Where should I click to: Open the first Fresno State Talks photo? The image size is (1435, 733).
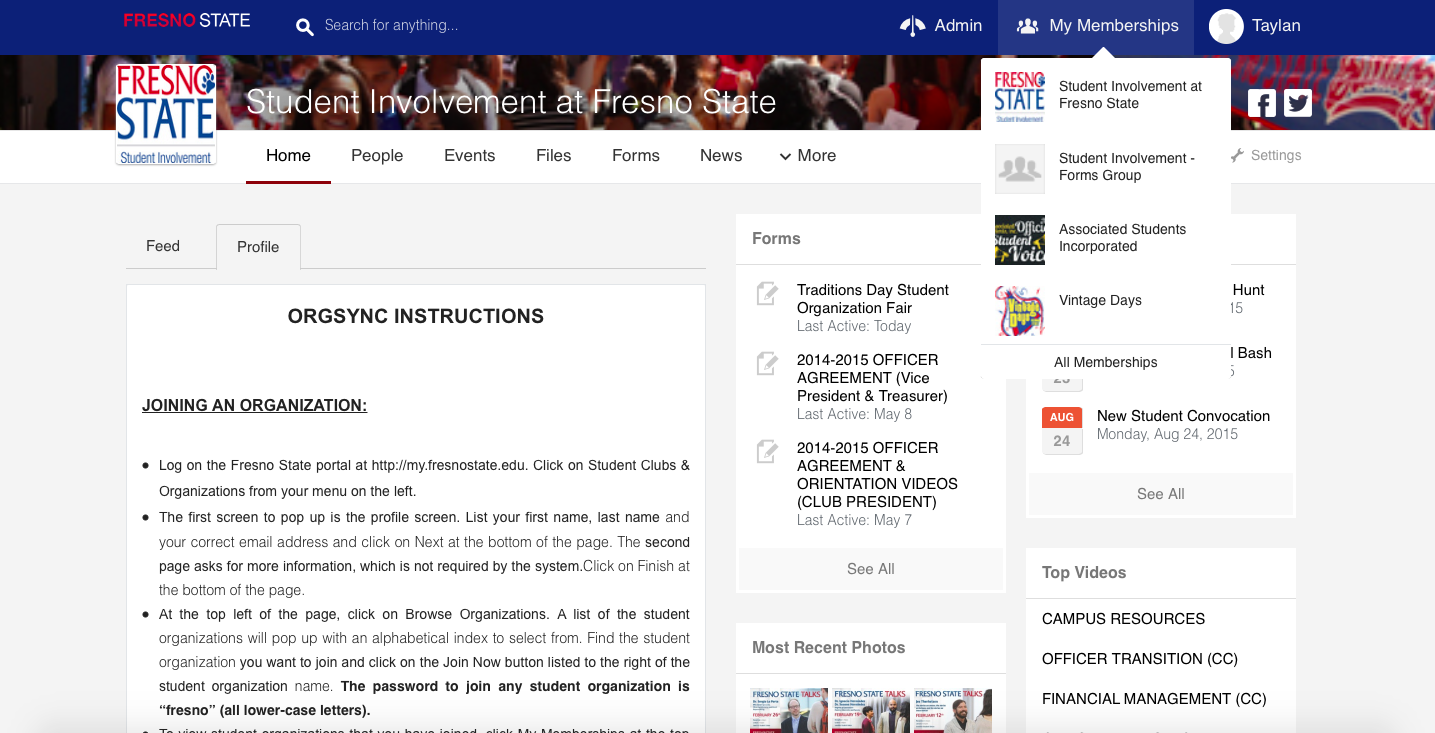click(789, 710)
